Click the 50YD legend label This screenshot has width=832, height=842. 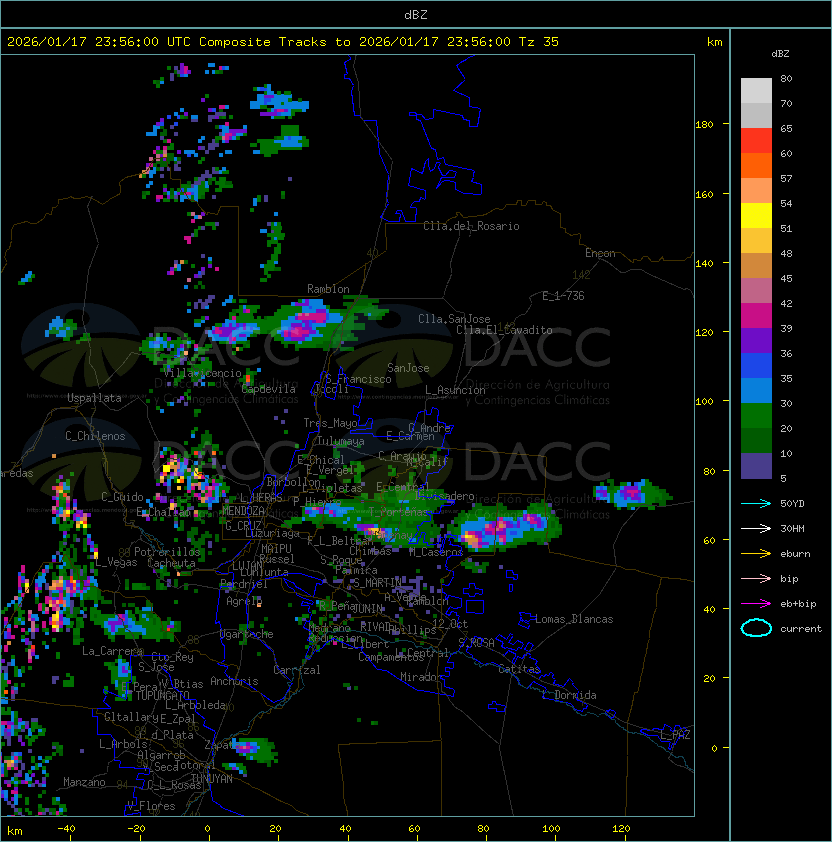tap(792, 504)
